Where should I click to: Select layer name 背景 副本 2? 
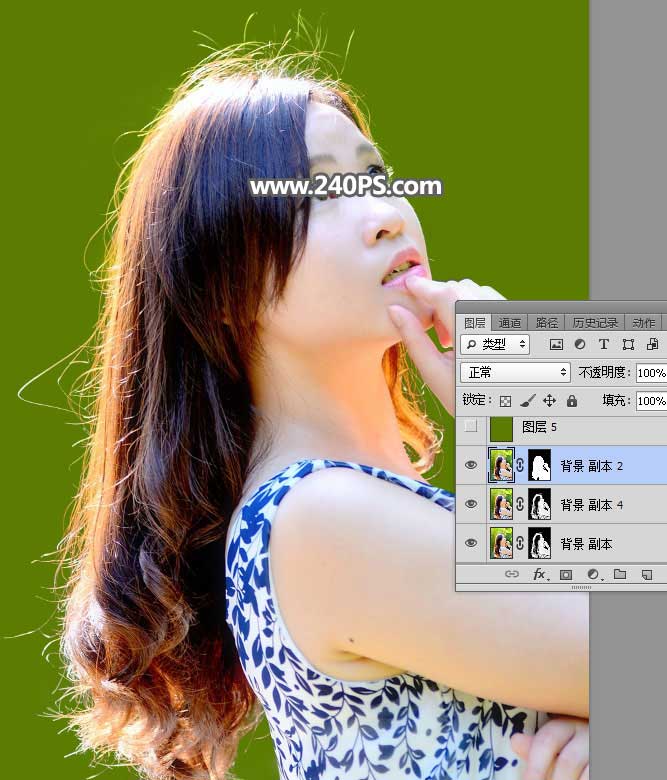[x=591, y=466]
